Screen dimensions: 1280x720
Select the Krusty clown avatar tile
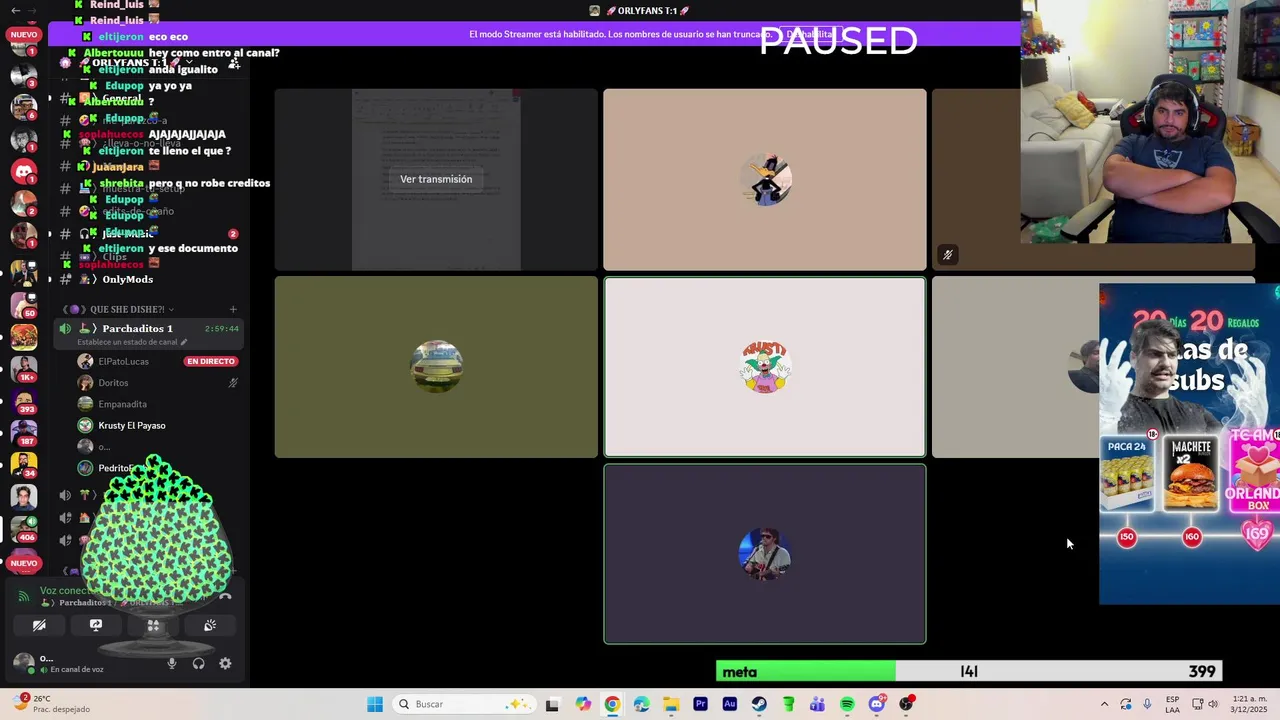point(765,367)
